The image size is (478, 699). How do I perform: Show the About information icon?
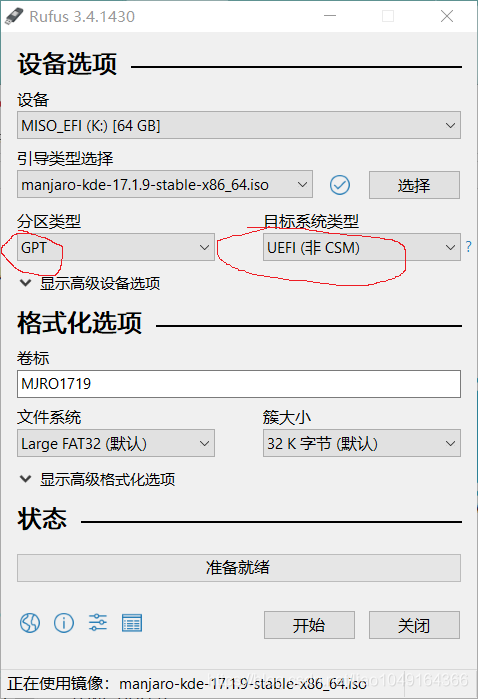point(64,623)
